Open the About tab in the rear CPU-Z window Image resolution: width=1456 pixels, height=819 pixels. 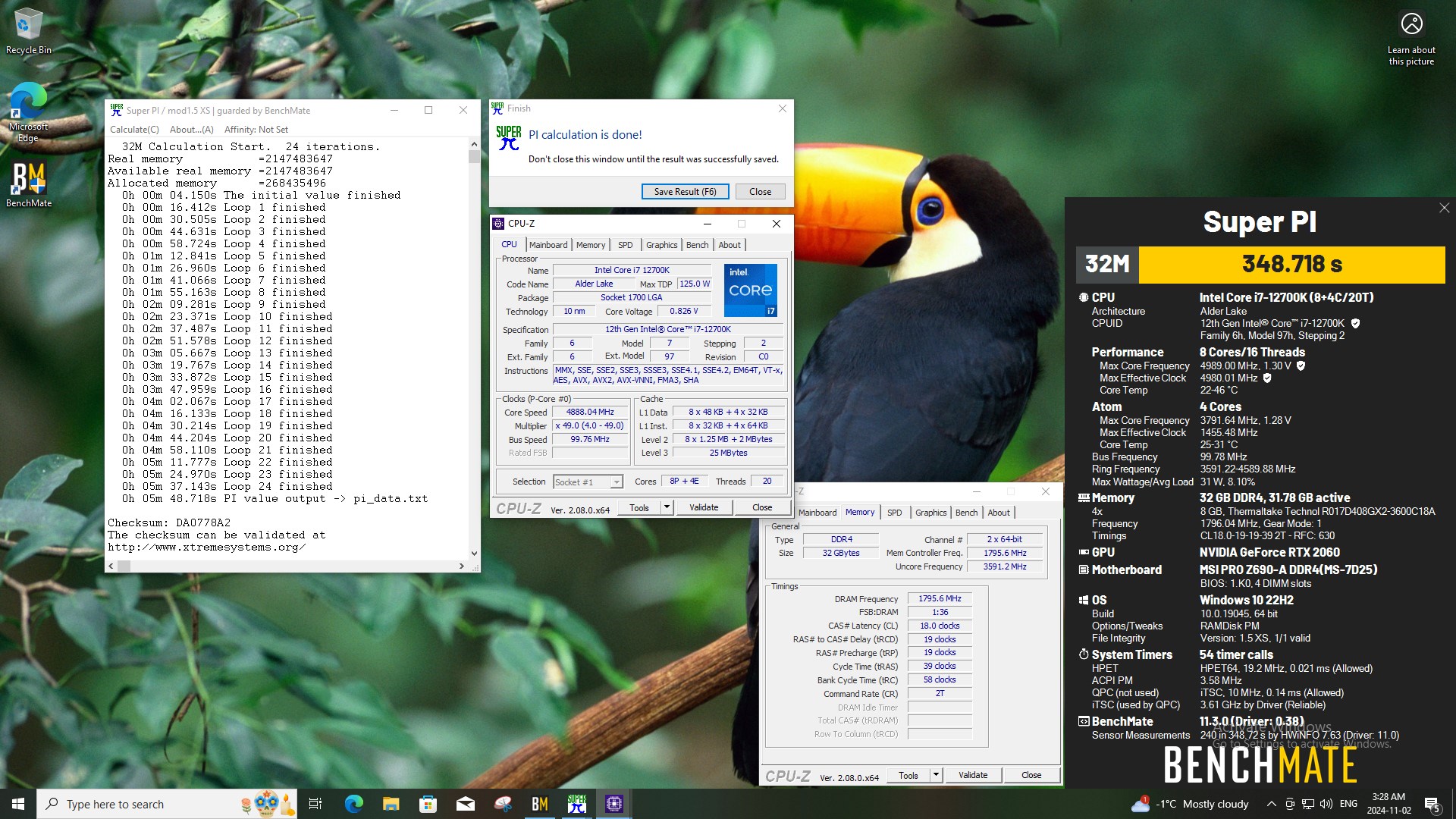coord(999,513)
